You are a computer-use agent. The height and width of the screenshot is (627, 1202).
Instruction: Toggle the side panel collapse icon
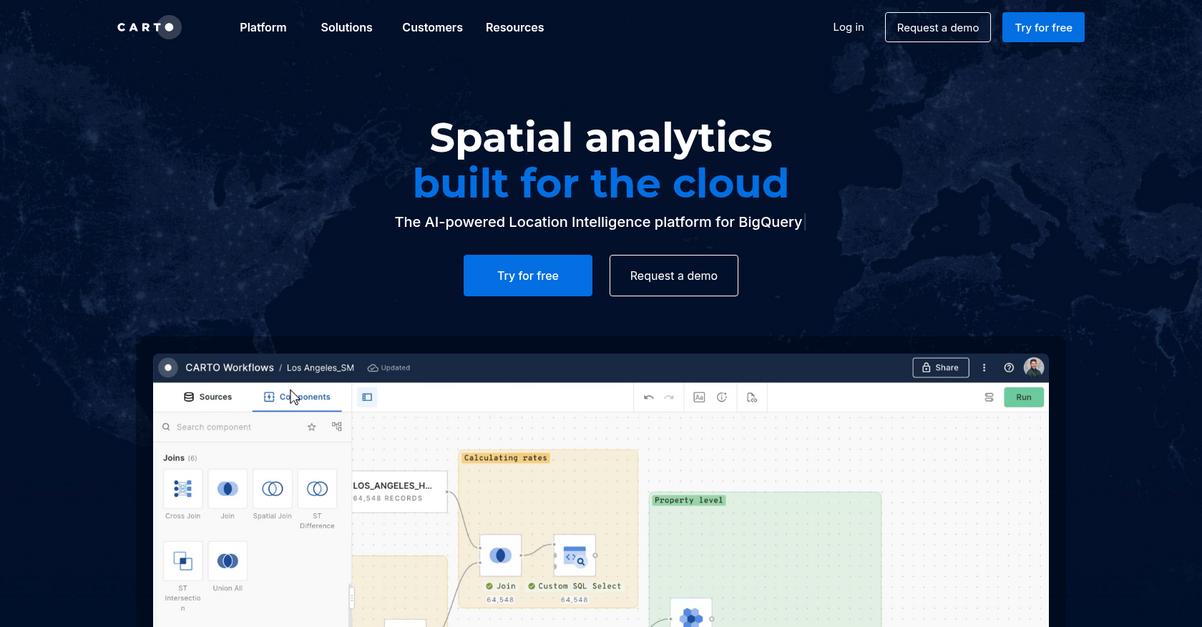click(x=367, y=397)
